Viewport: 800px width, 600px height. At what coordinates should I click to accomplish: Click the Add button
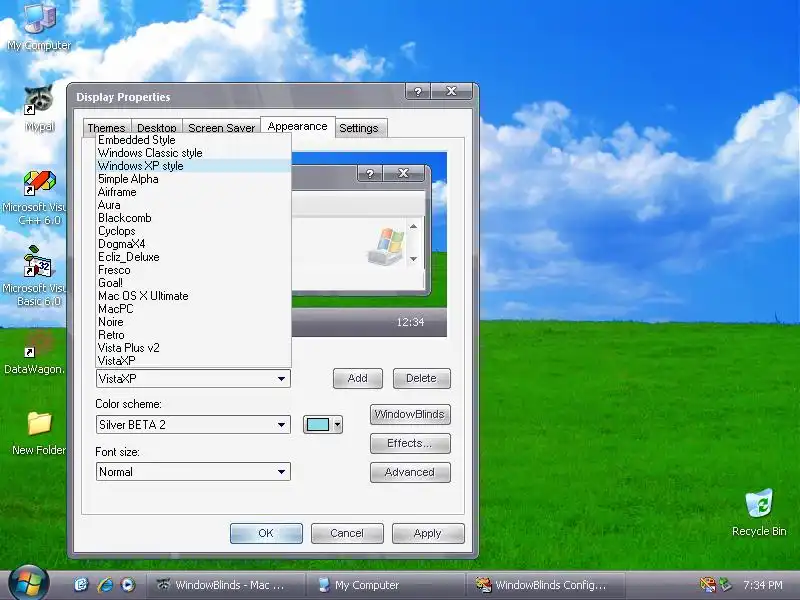pyautogui.click(x=358, y=379)
